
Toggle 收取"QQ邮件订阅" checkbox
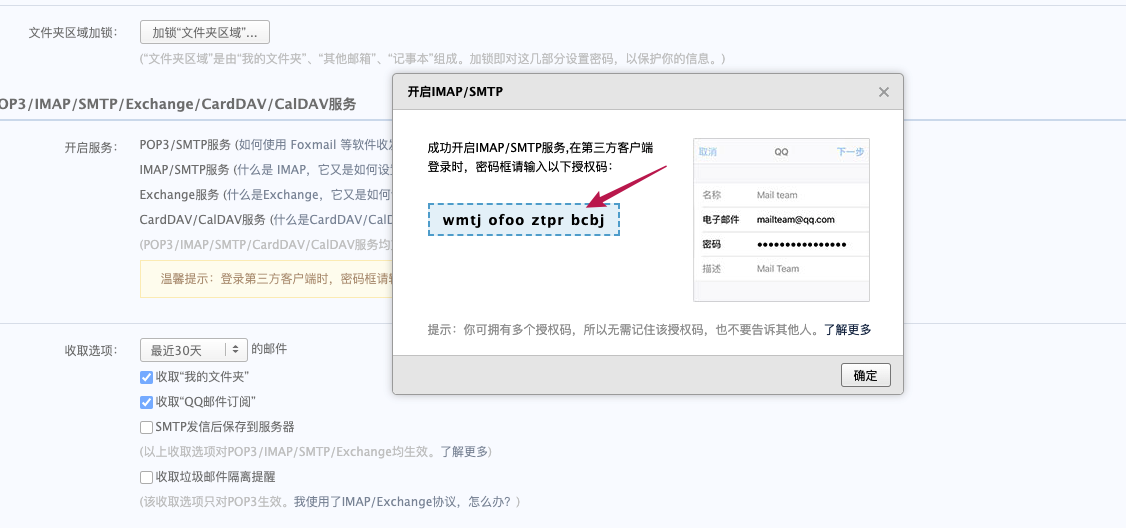[x=146, y=402]
